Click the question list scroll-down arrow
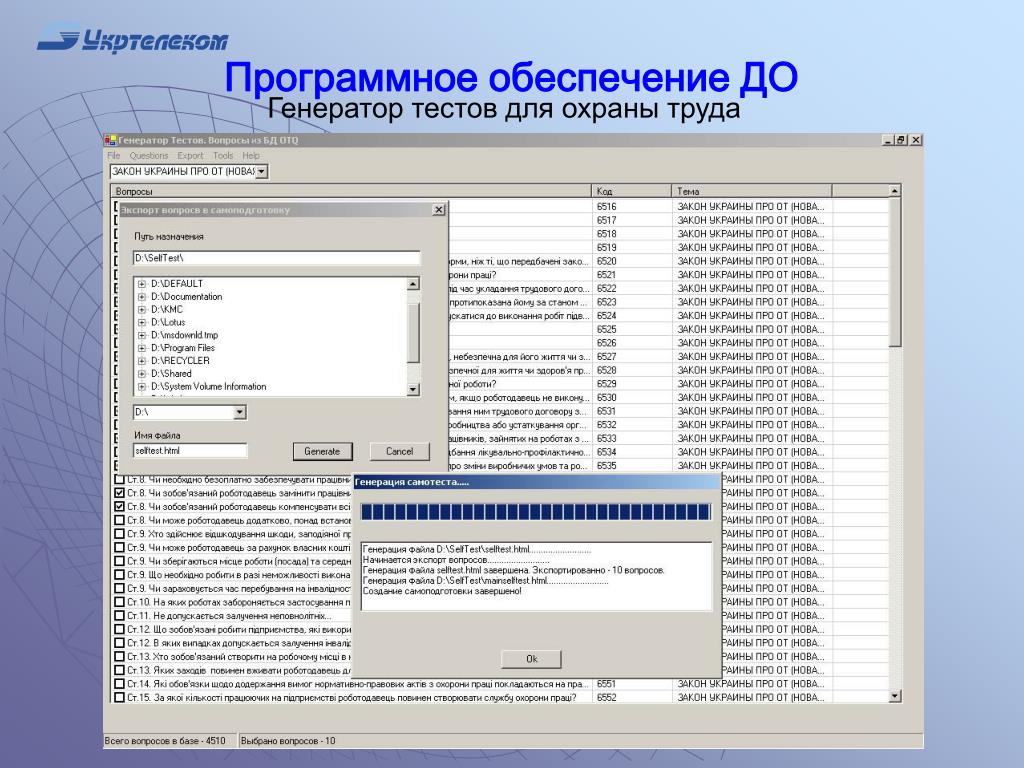The image size is (1024, 768). pyautogui.click(x=895, y=697)
